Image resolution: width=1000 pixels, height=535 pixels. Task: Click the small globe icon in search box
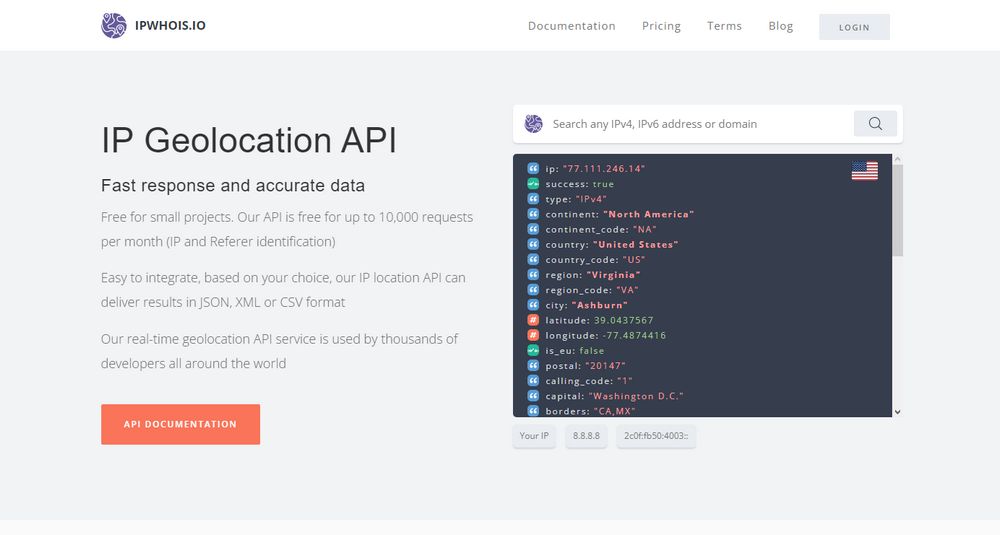tap(533, 124)
